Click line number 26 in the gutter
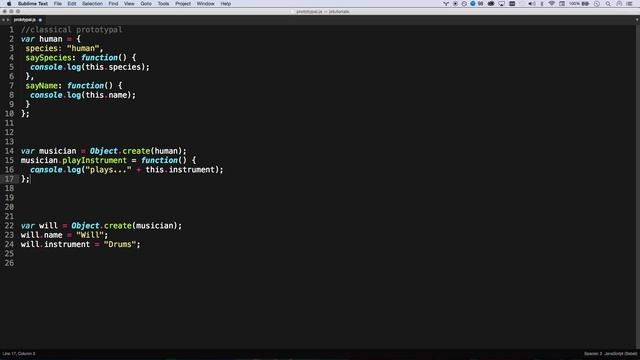This screenshot has height=360, width=640. [x=9, y=263]
